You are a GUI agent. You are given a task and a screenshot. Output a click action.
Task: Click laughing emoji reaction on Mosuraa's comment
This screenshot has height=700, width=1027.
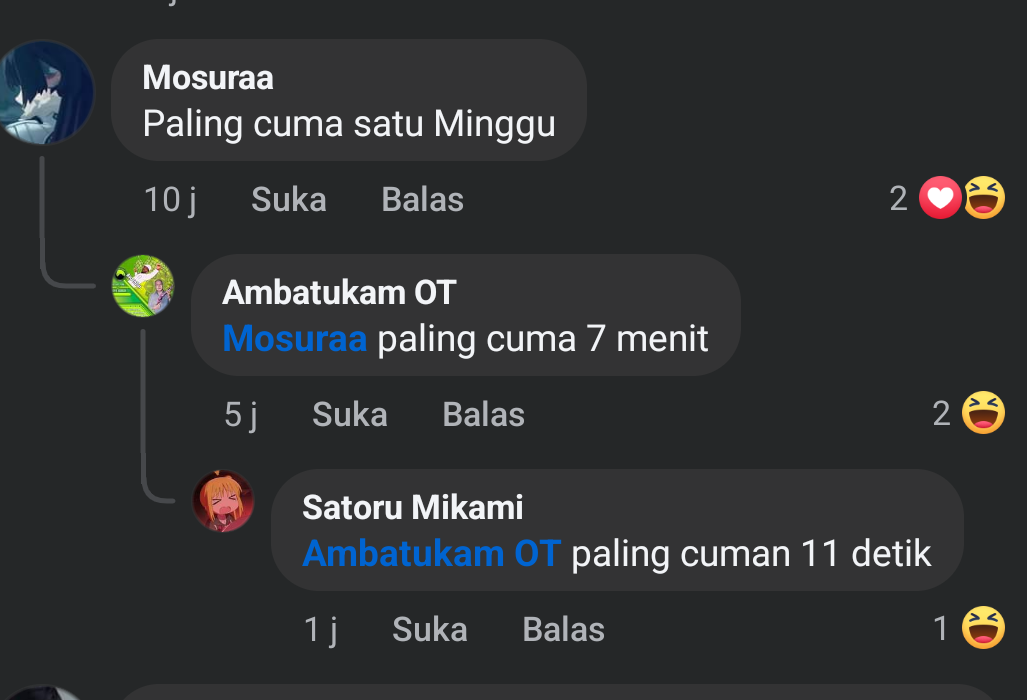coord(984,198)
